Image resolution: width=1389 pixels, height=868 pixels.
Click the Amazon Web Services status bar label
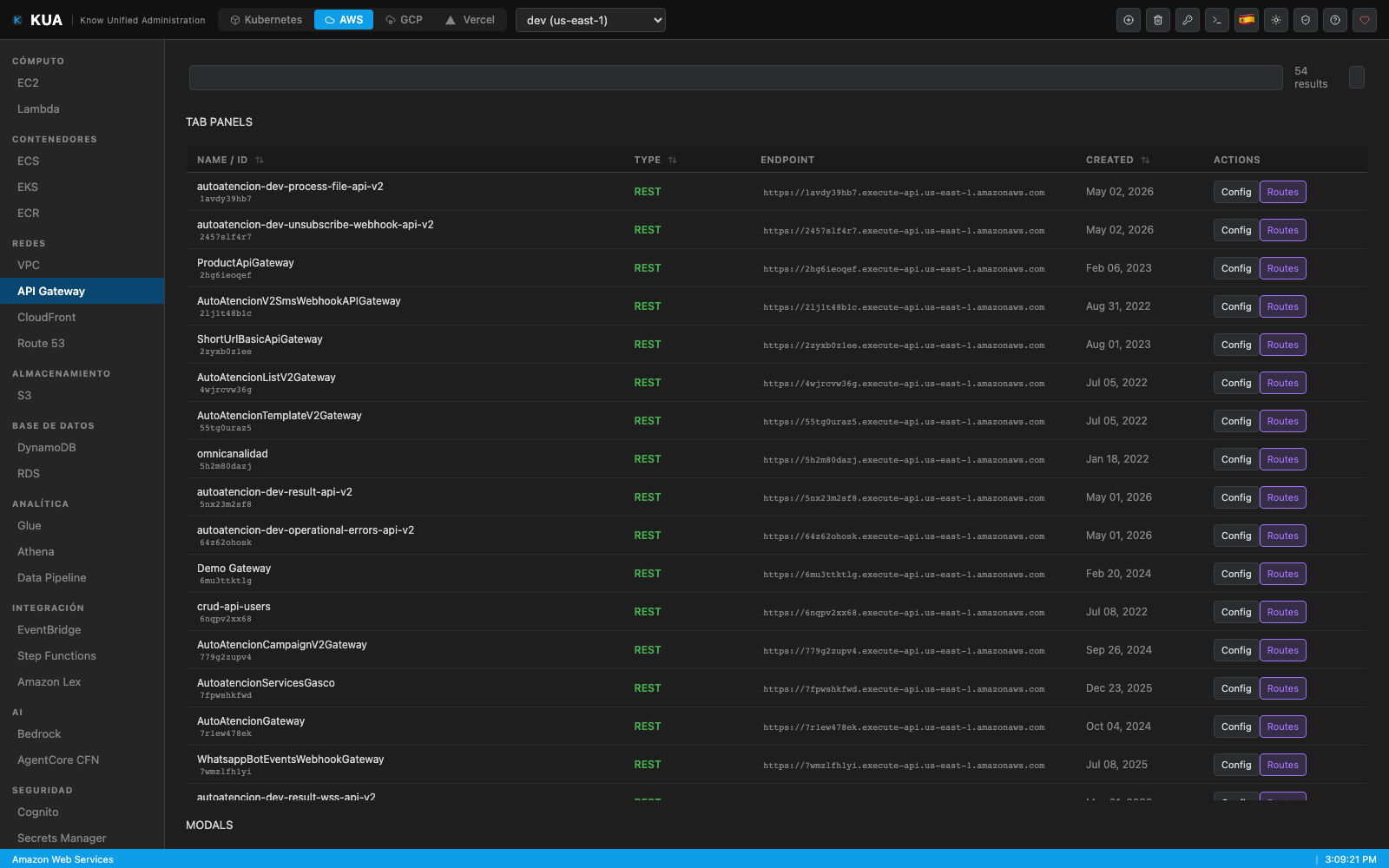click(63, 859)
